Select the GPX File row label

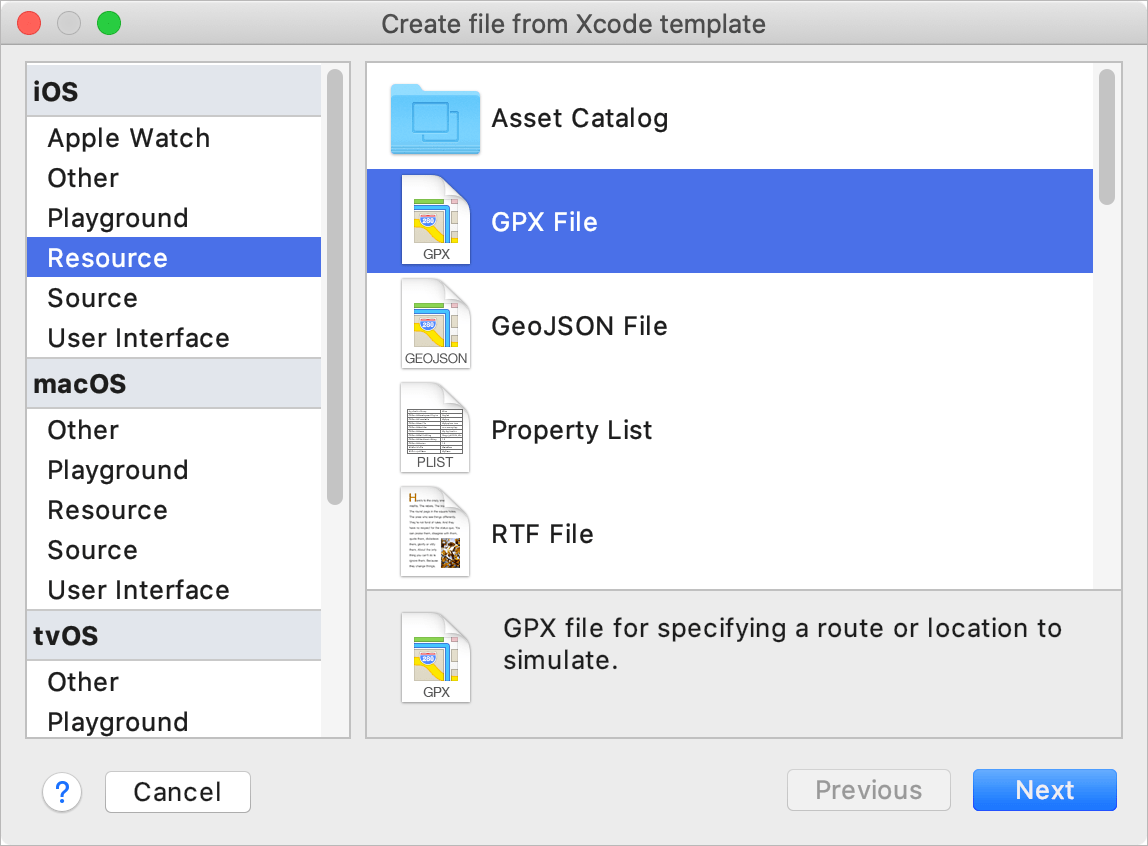[x=544, y=220]
